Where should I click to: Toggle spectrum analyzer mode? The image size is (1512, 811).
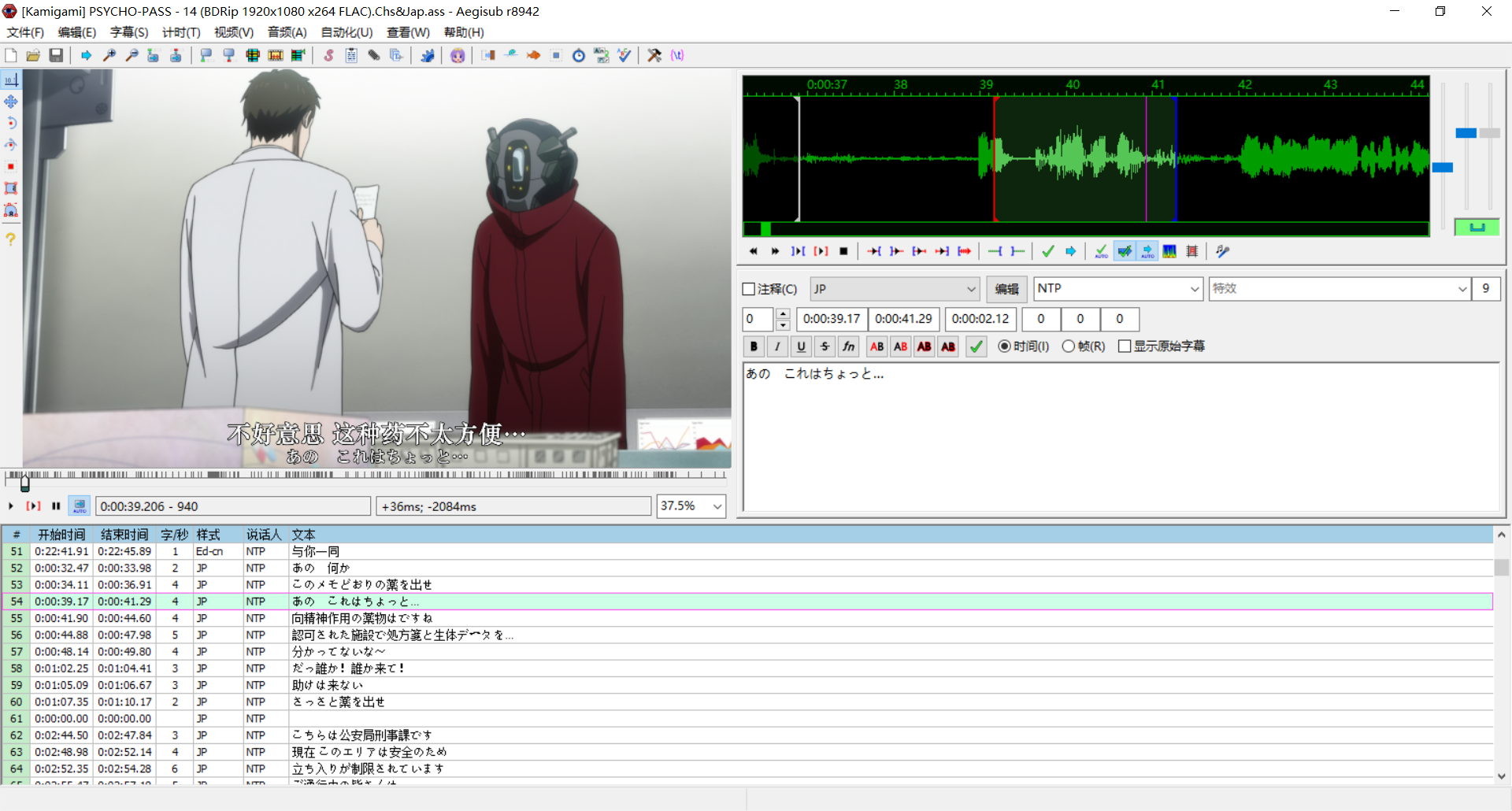[x=1169, y=251]
